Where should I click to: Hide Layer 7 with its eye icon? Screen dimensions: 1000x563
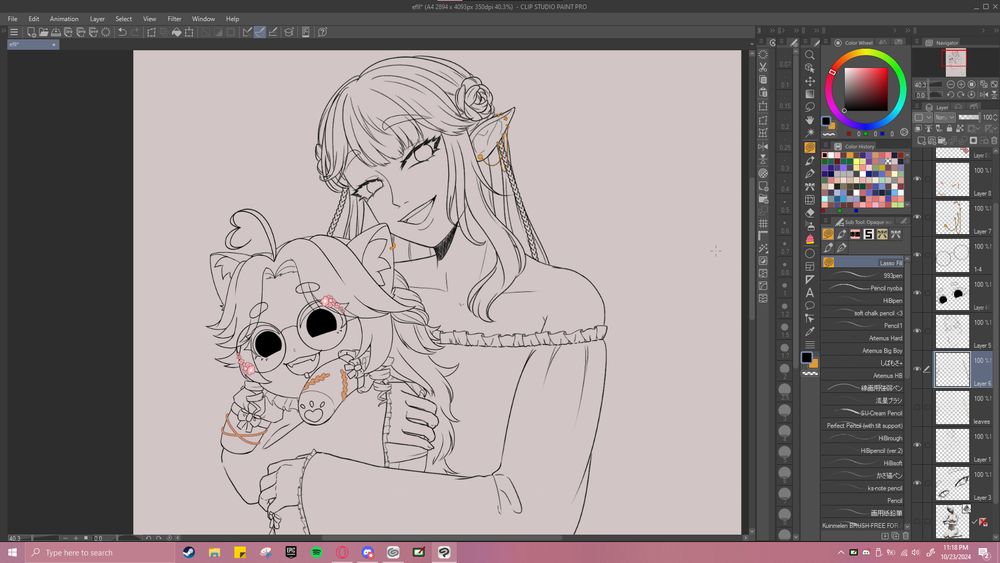tap(917, 217)
